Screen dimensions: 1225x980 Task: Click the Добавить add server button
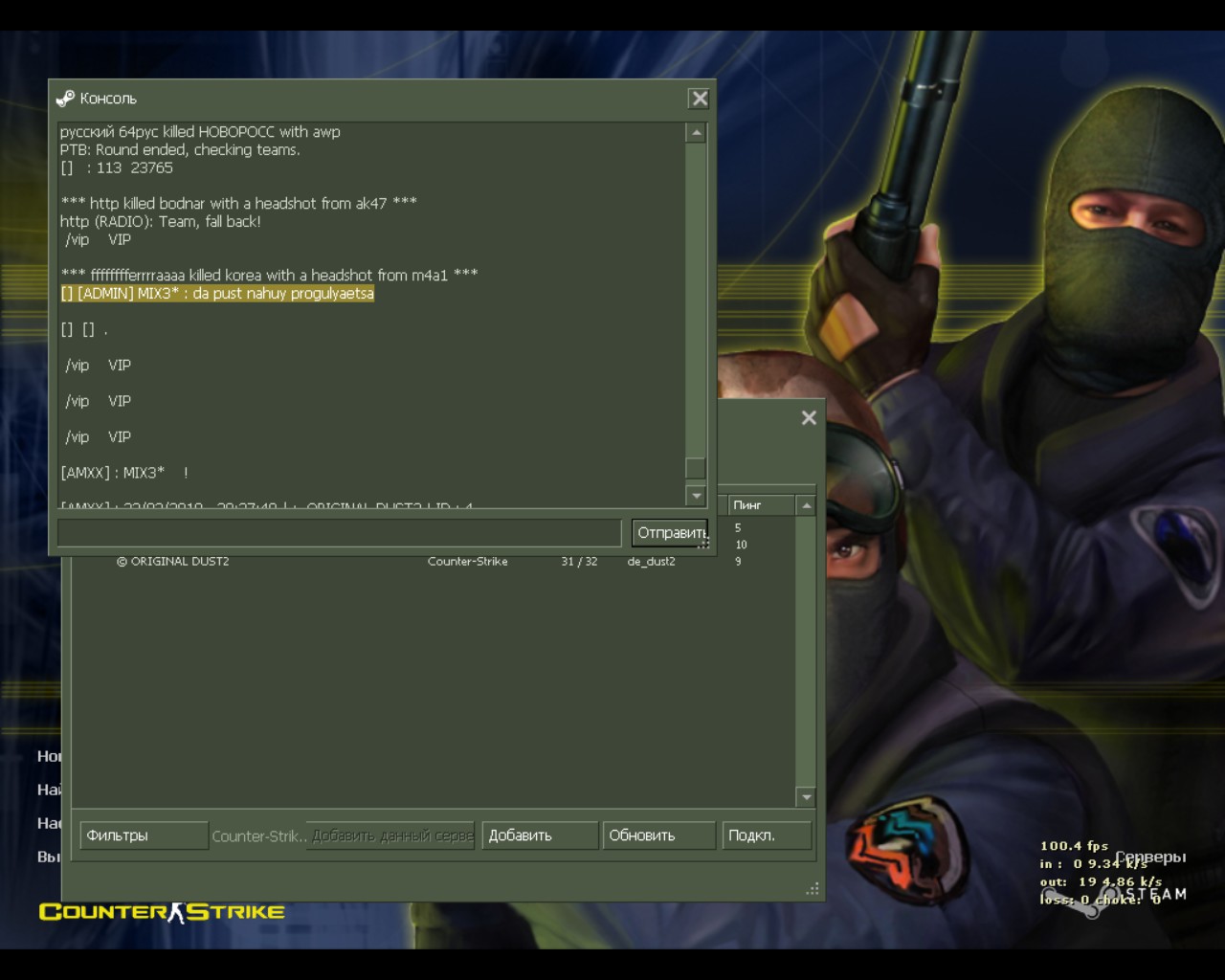pos(540,835)
